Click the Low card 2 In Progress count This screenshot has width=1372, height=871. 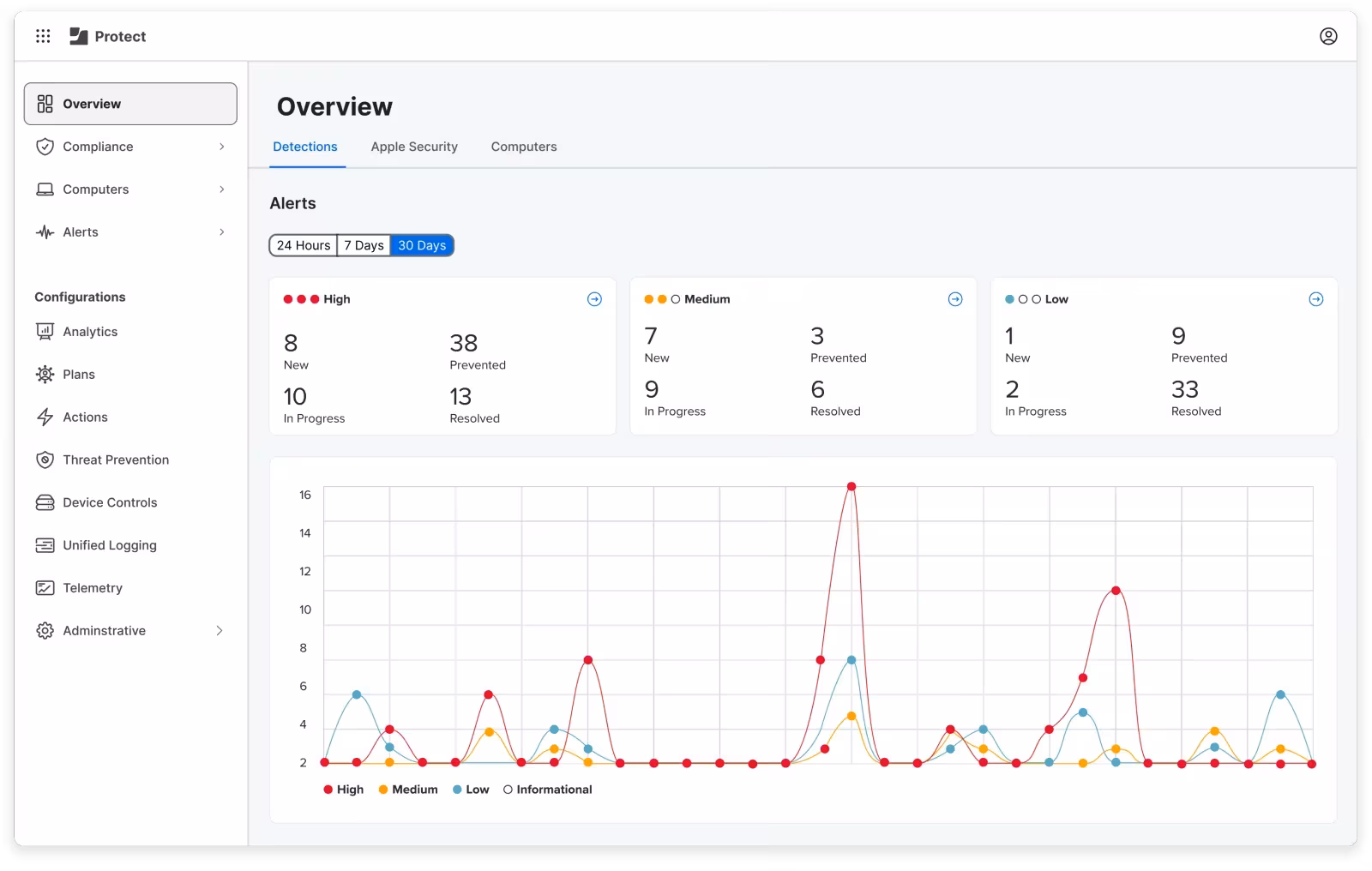pyautogui.click(x=1013, y=389)
